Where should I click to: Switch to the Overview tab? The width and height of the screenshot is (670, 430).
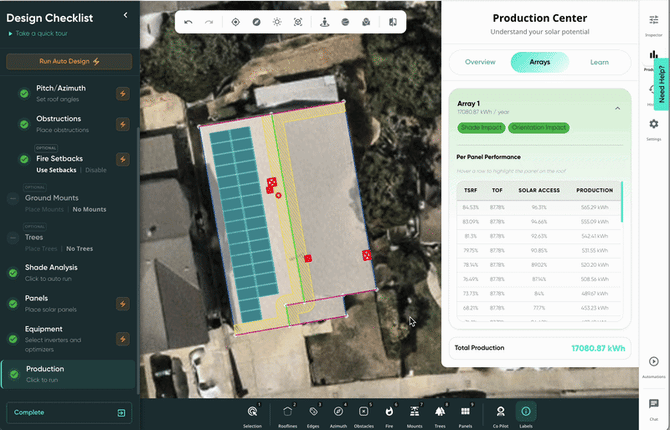[480, 62]
